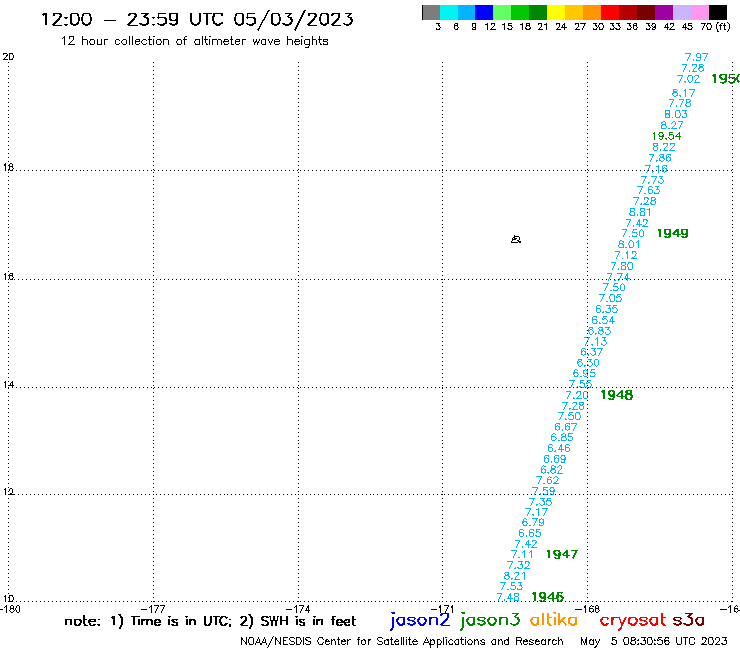Select the 7.74 wave height reading

618,277
